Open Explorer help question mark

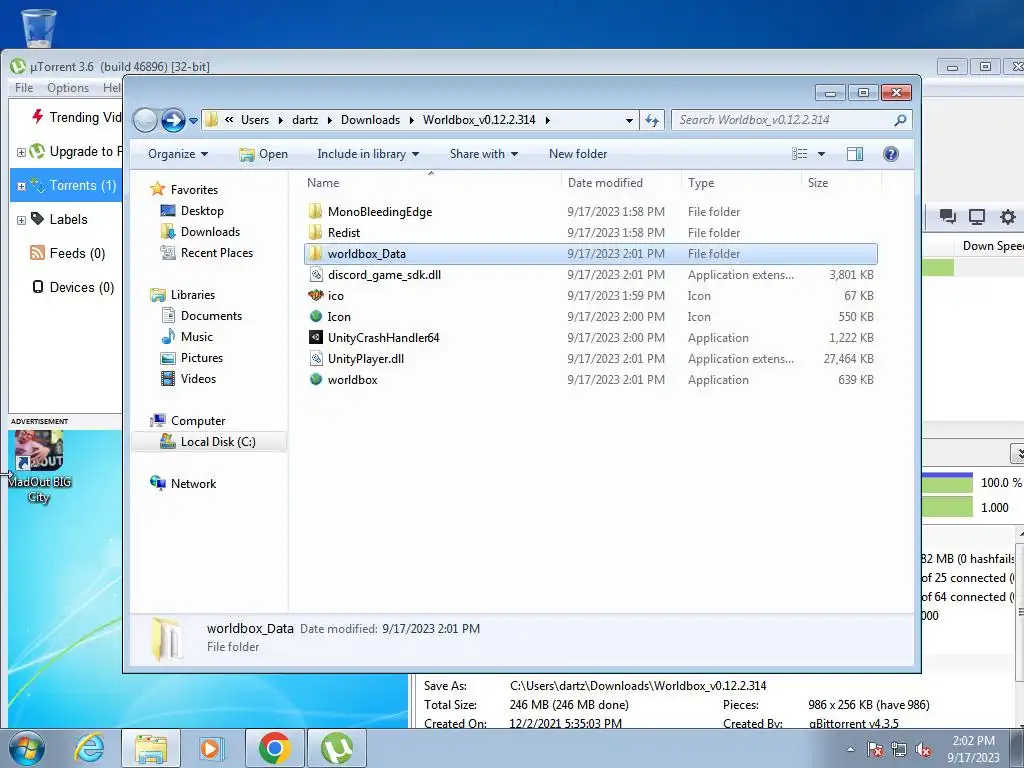890,154
